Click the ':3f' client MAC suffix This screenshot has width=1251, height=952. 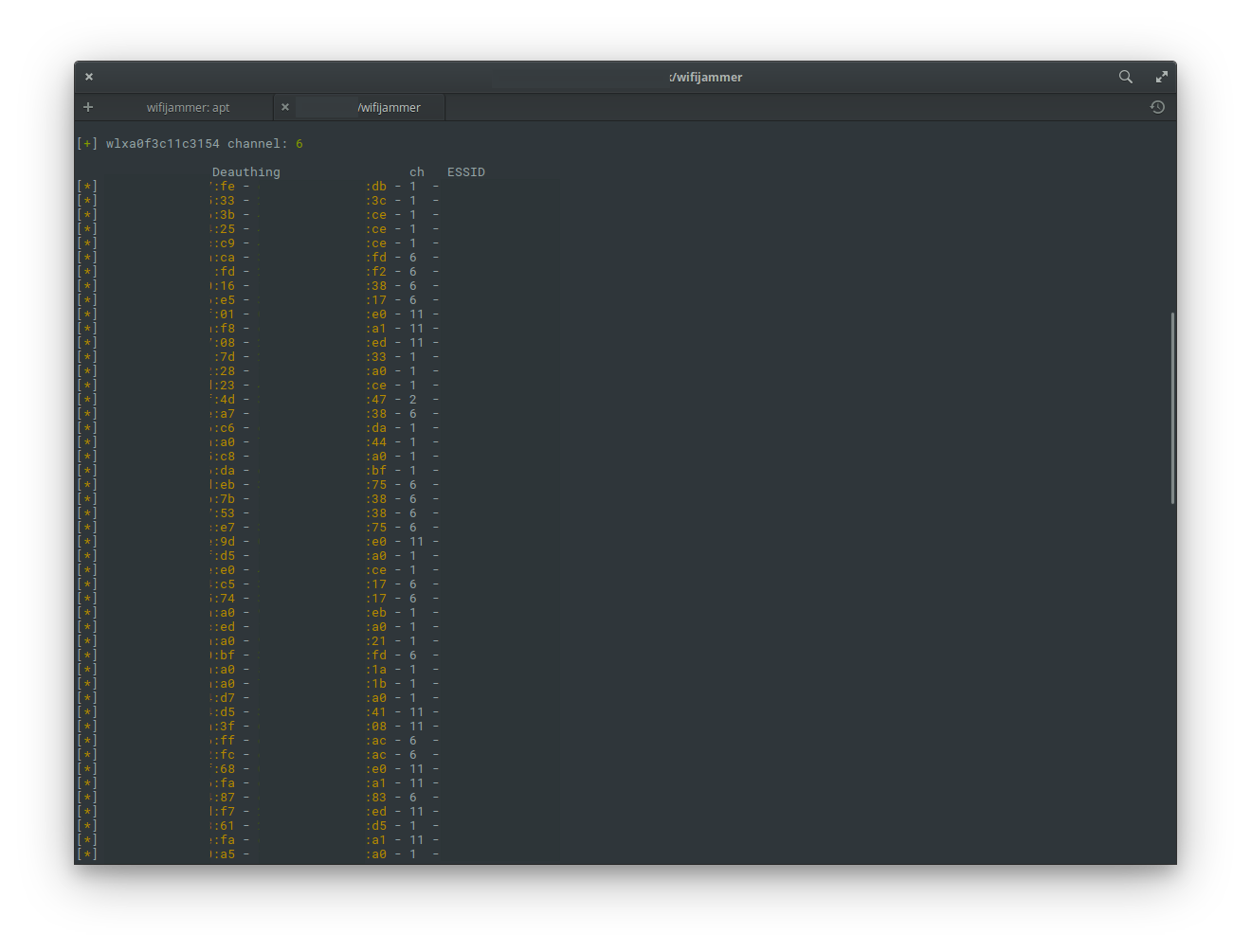tap(224, 727)
